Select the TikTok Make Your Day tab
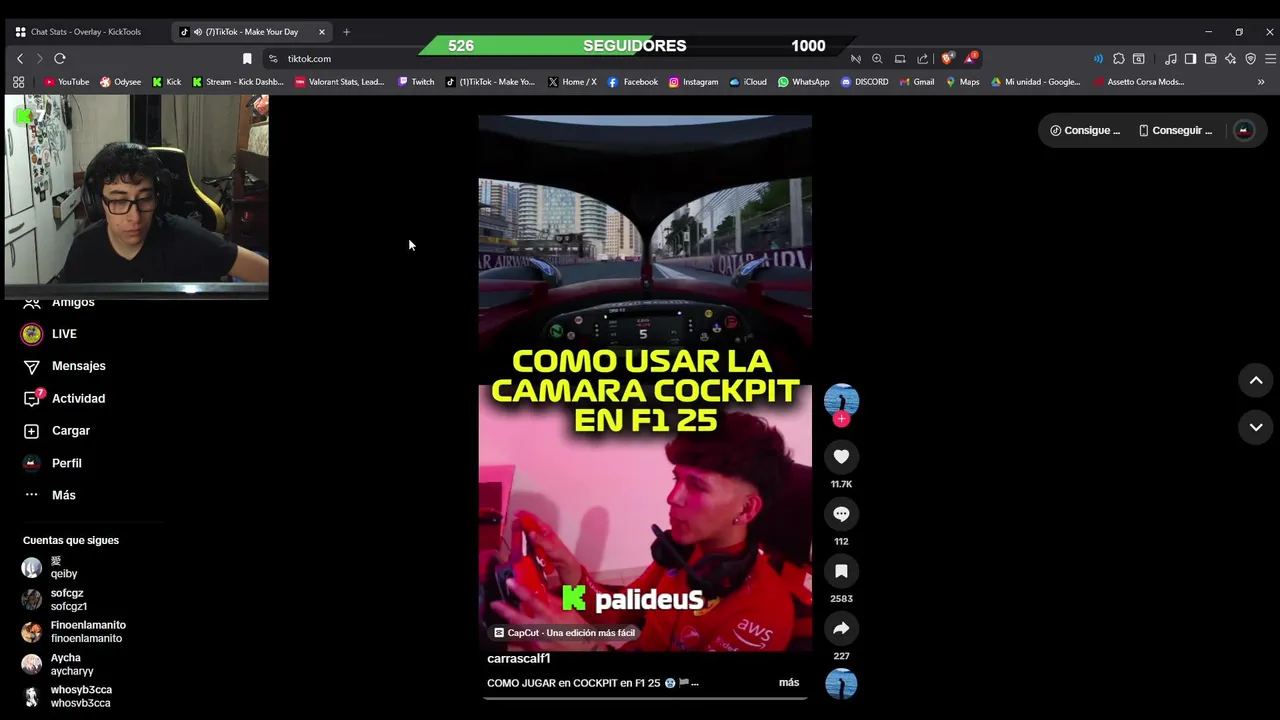This screenshot has height=720, width=1280. 252,32
